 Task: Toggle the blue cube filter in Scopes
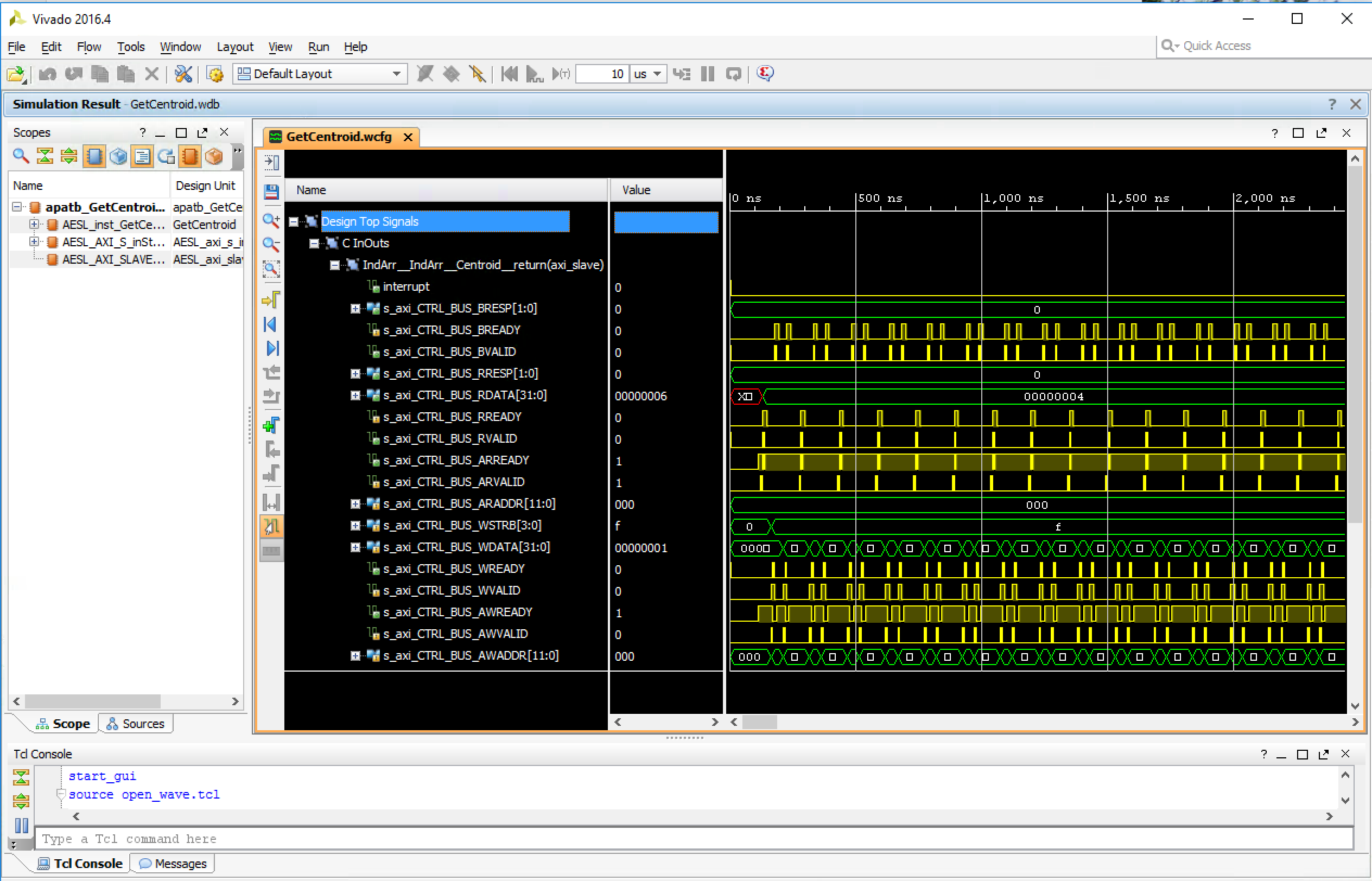tap(118, 156)
